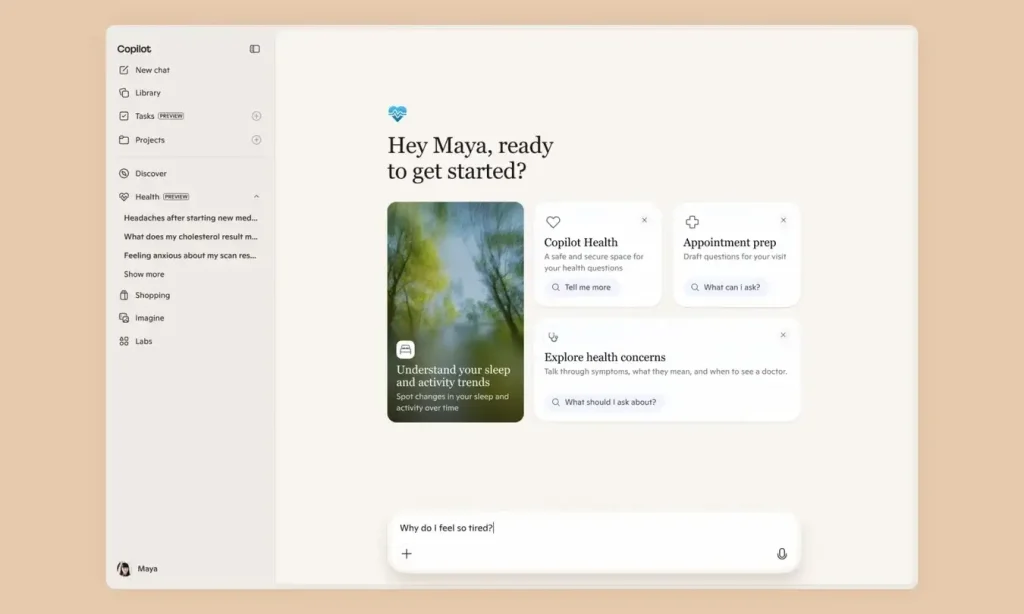Dismiss the Copilot Health card
The height and width of the screenshot is (614, 1024).
[x=644, y=220]
